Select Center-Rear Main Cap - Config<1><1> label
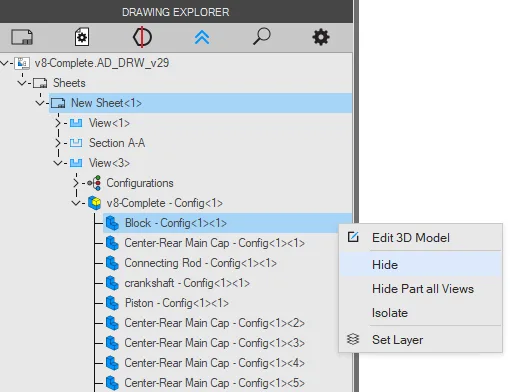This screenshot has width=510, height=392. (x=215, y=243)
